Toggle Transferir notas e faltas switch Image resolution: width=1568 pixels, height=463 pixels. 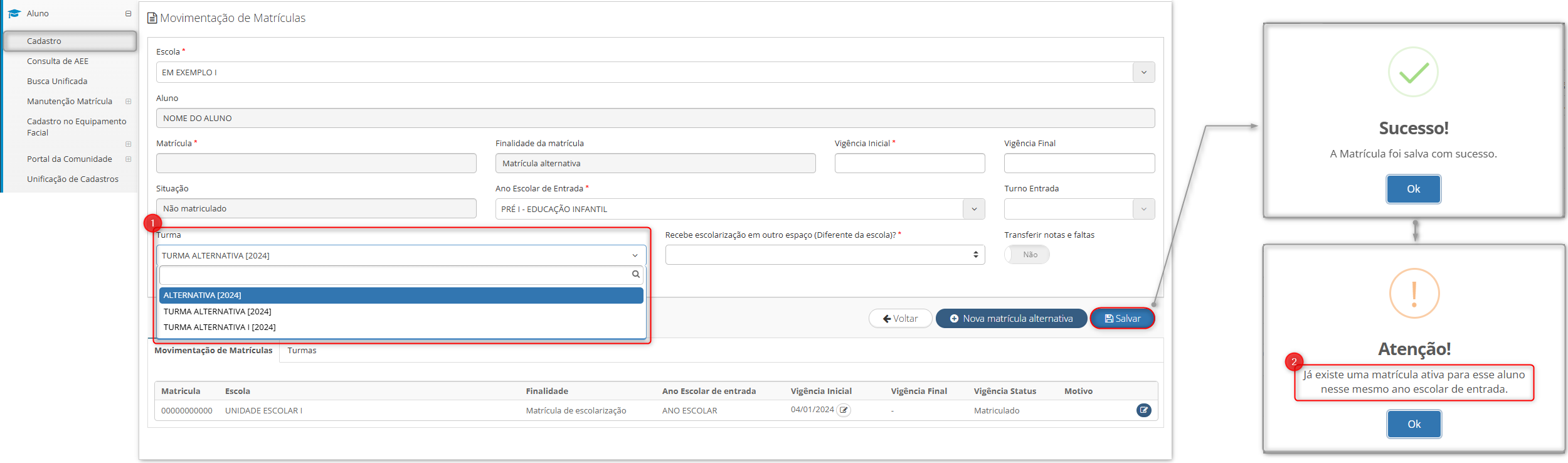tap(1027, 255)
